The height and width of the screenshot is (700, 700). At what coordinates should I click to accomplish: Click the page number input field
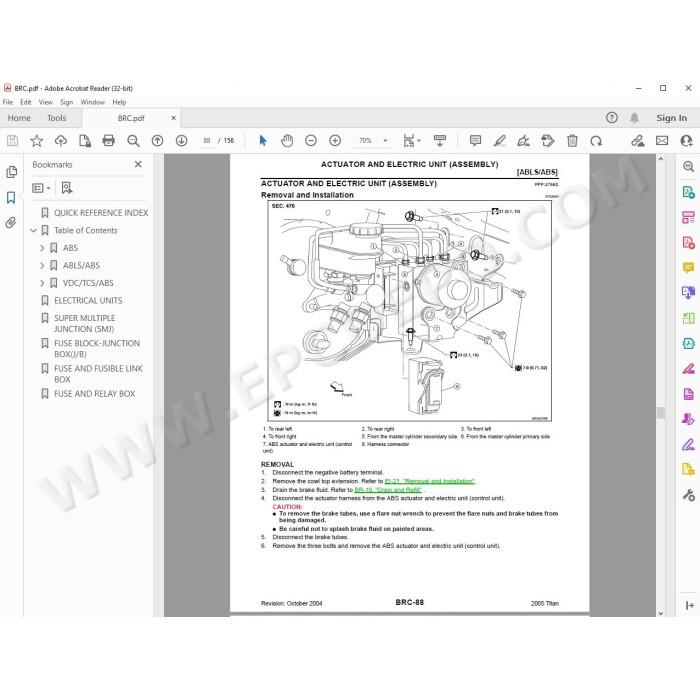click(207, 141)
